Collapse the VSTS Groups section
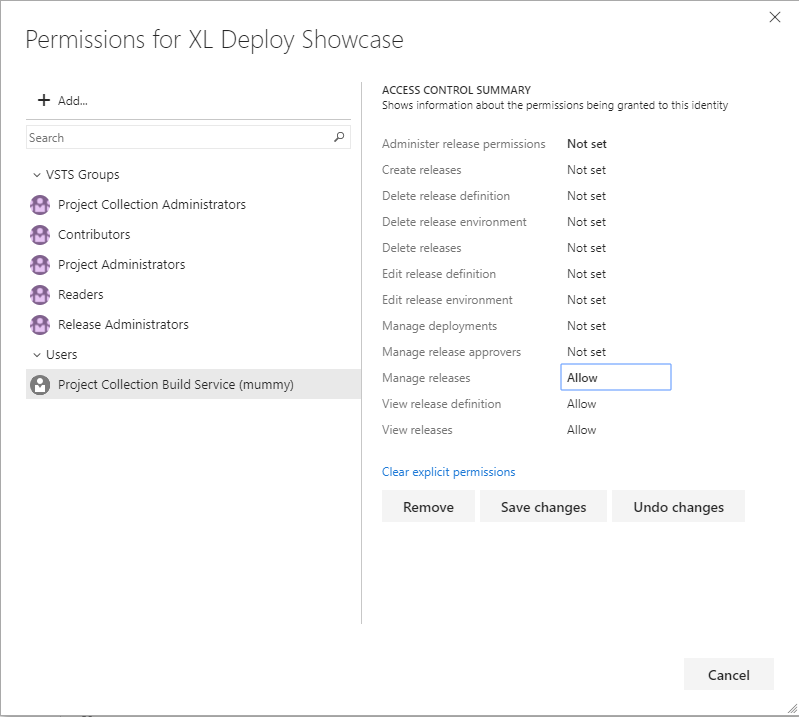Screen dimensions: 799x717 [x=37, y=175]
